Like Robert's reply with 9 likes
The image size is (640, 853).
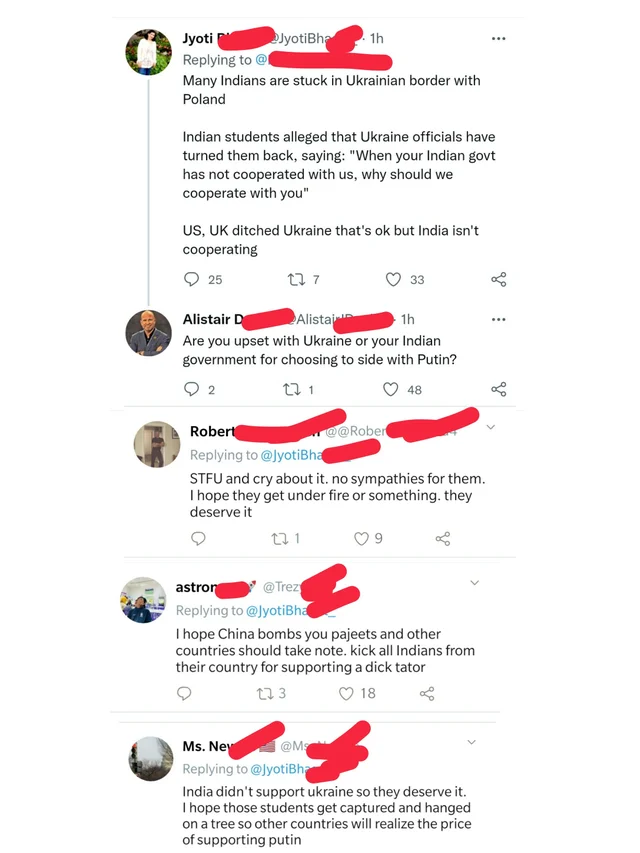click(361, 539)
